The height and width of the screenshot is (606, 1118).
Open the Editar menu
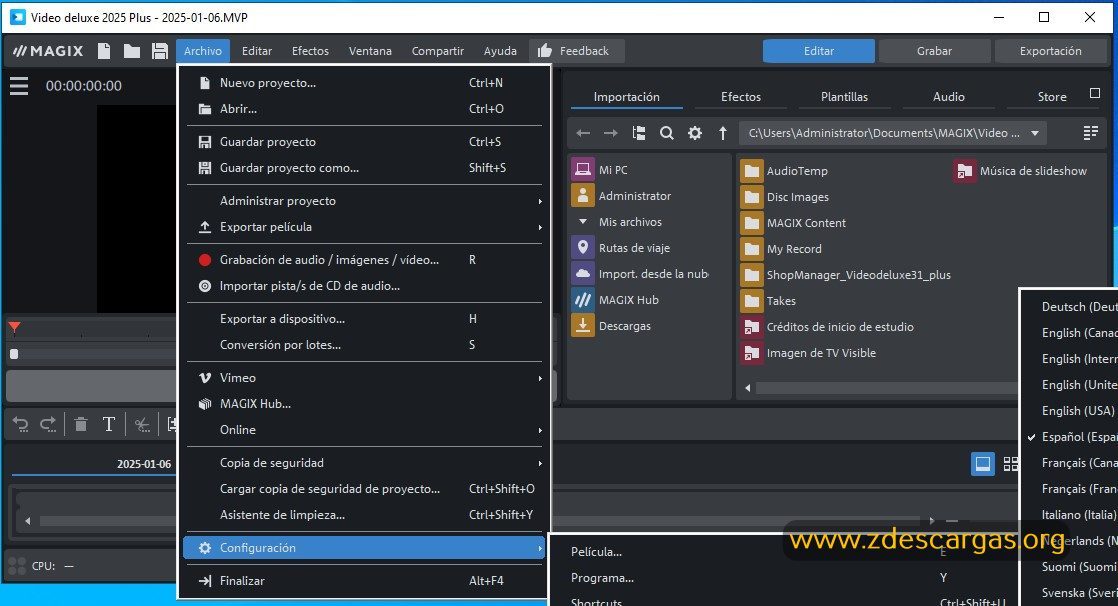pos(257,51)
